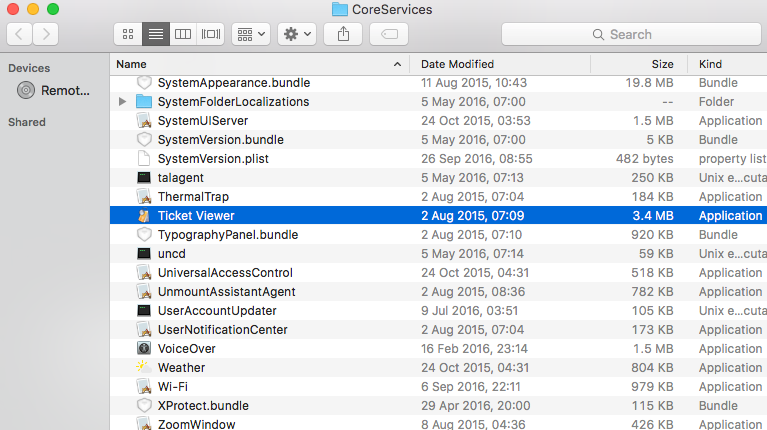Go back to the previous folder
The image size is (767, 430).
19,34
